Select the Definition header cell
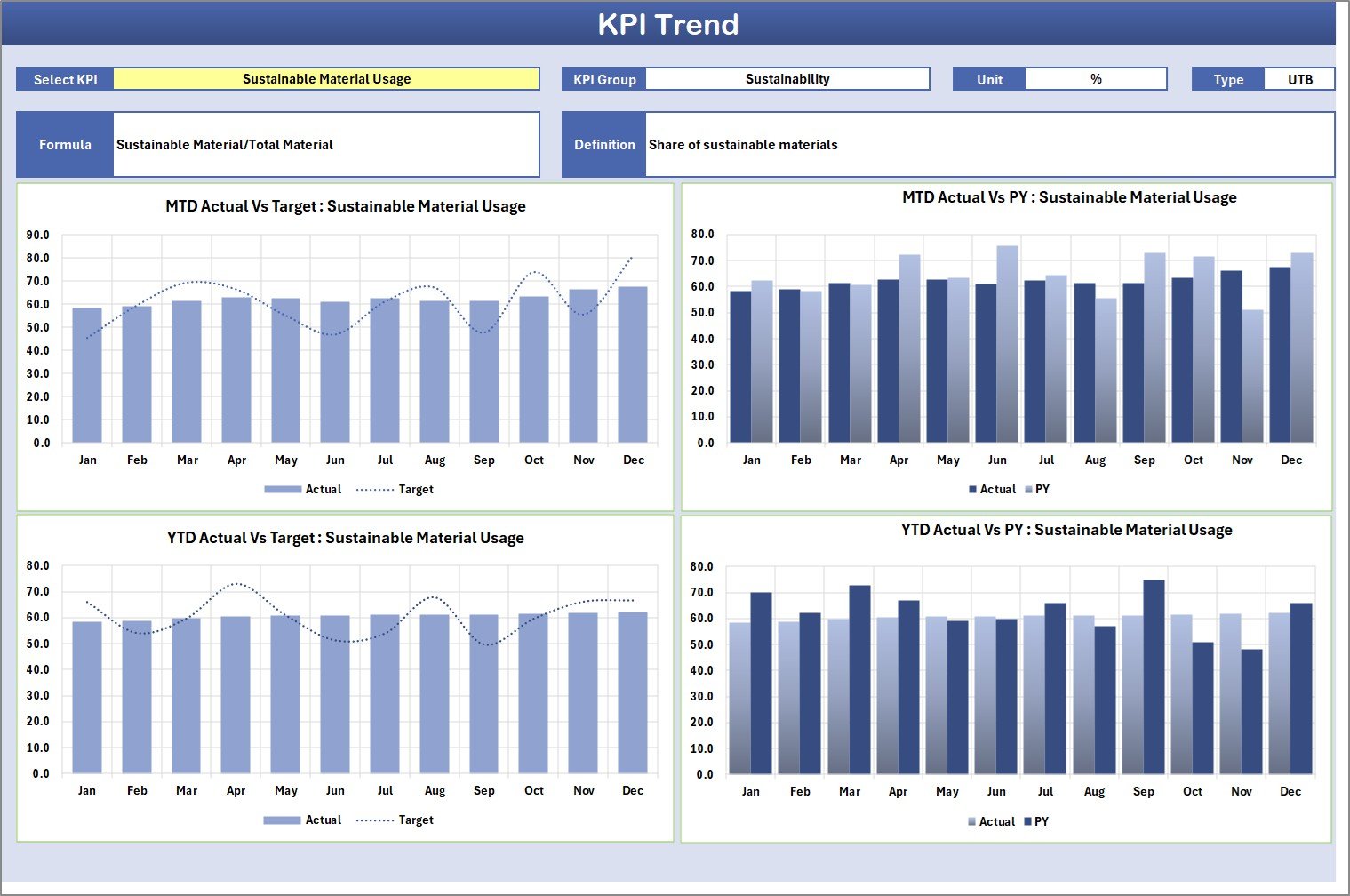The width and height of the screenshot is (1350, 896). [603, 144]
